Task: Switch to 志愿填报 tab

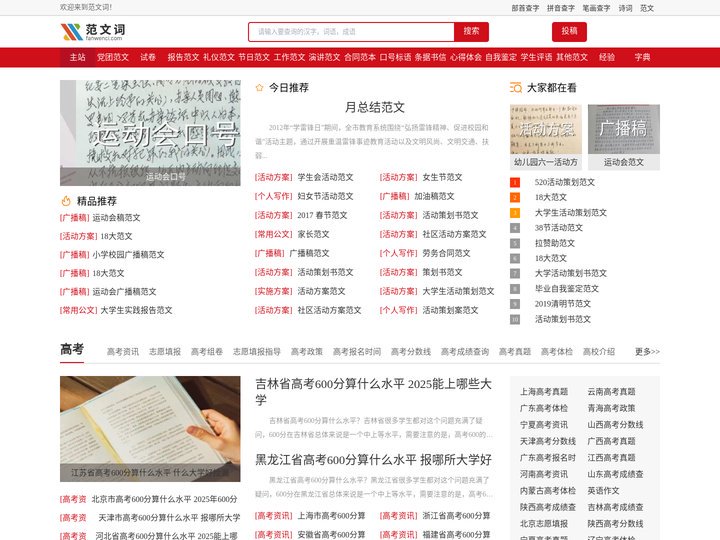Action: click(165, 352)
